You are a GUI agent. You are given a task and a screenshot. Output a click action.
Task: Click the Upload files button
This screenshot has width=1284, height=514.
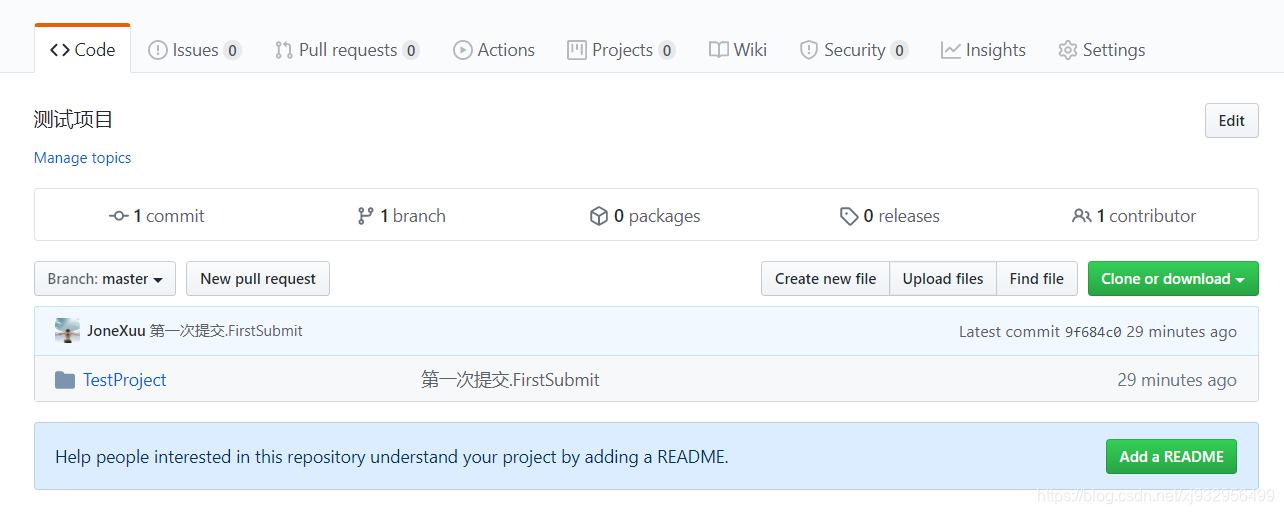pos(943,279)
